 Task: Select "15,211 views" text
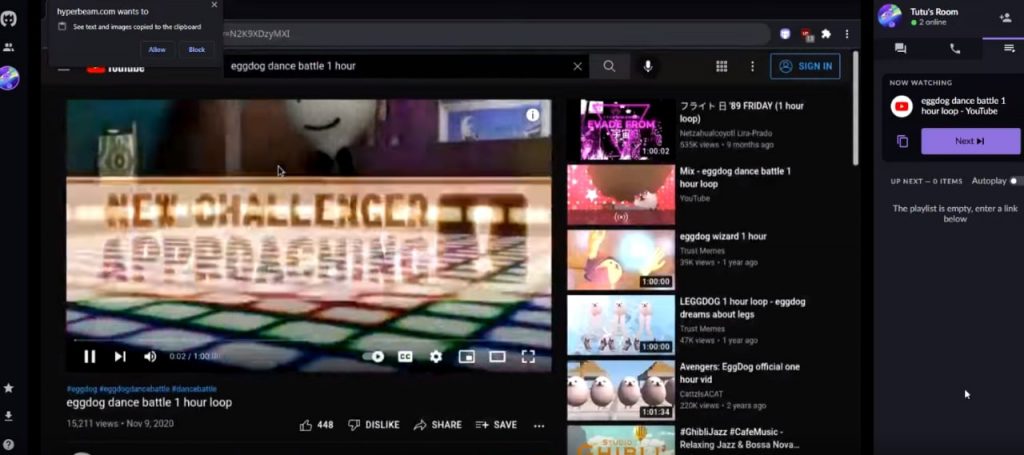92,424
